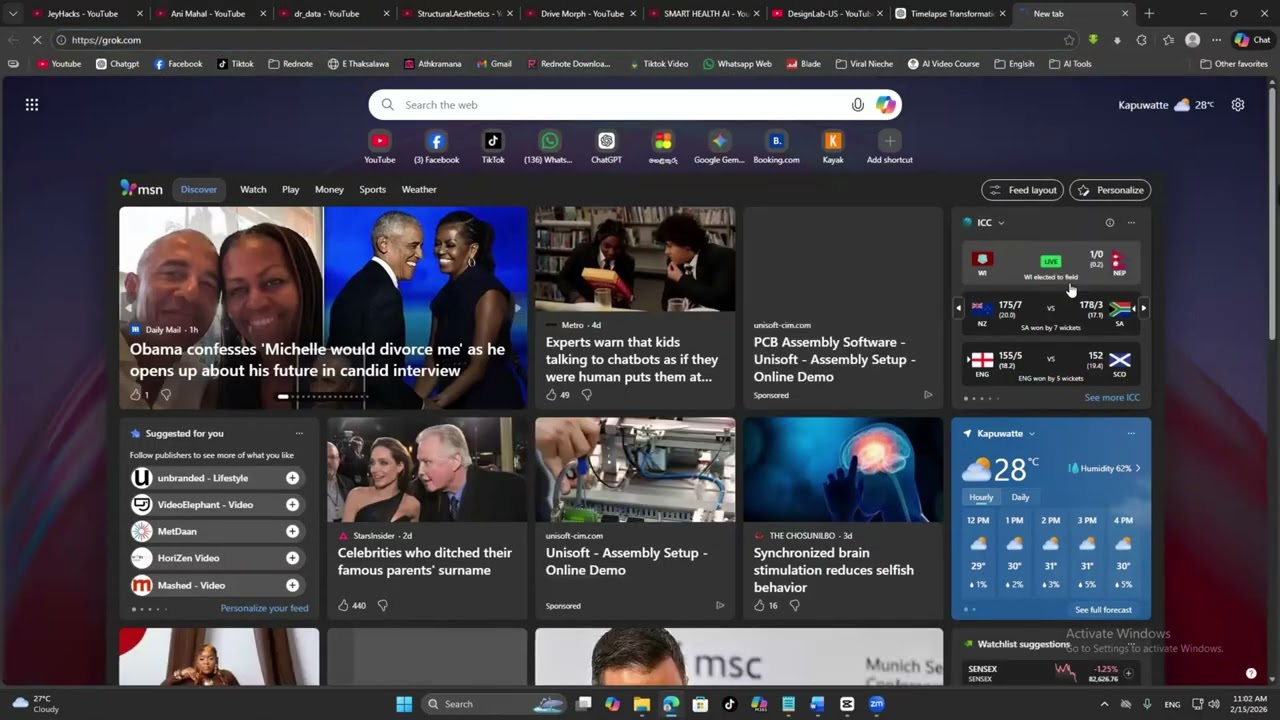This screenshot has height=720, width=1280.
Task: Switch to the Watch feed tab
Action: 253,189
